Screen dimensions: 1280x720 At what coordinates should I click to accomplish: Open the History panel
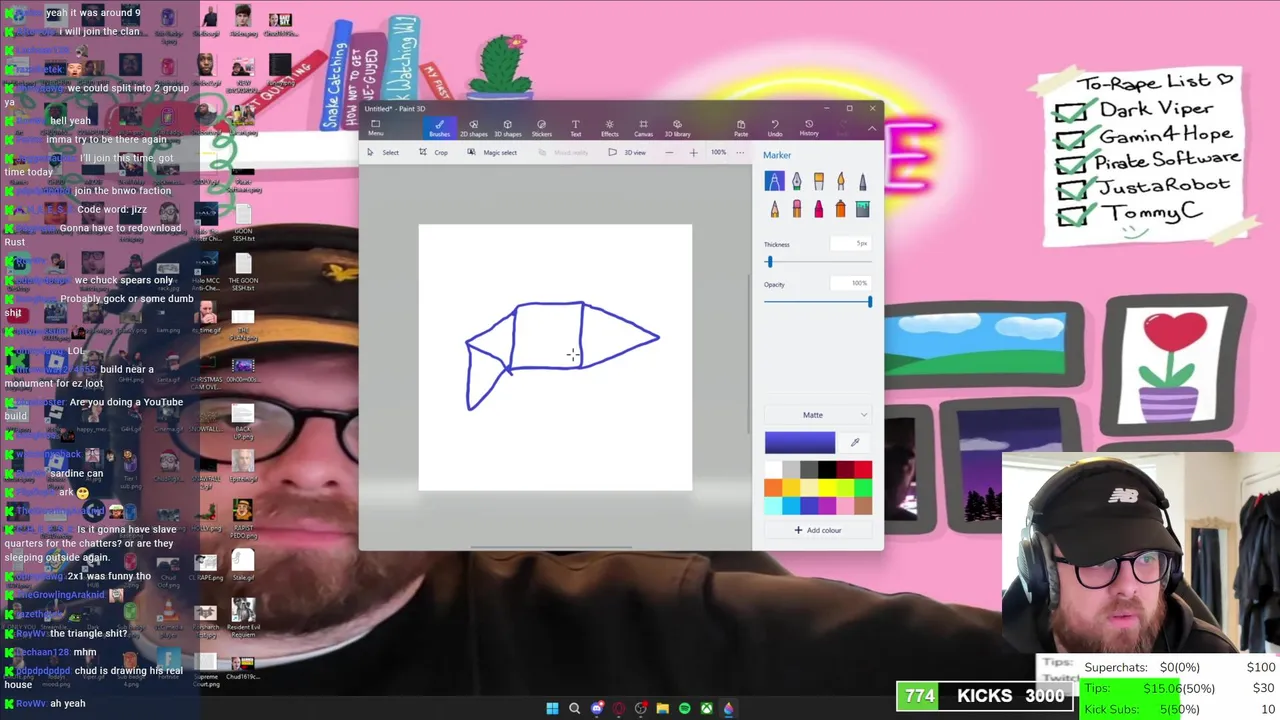click(x=808, y=128)
